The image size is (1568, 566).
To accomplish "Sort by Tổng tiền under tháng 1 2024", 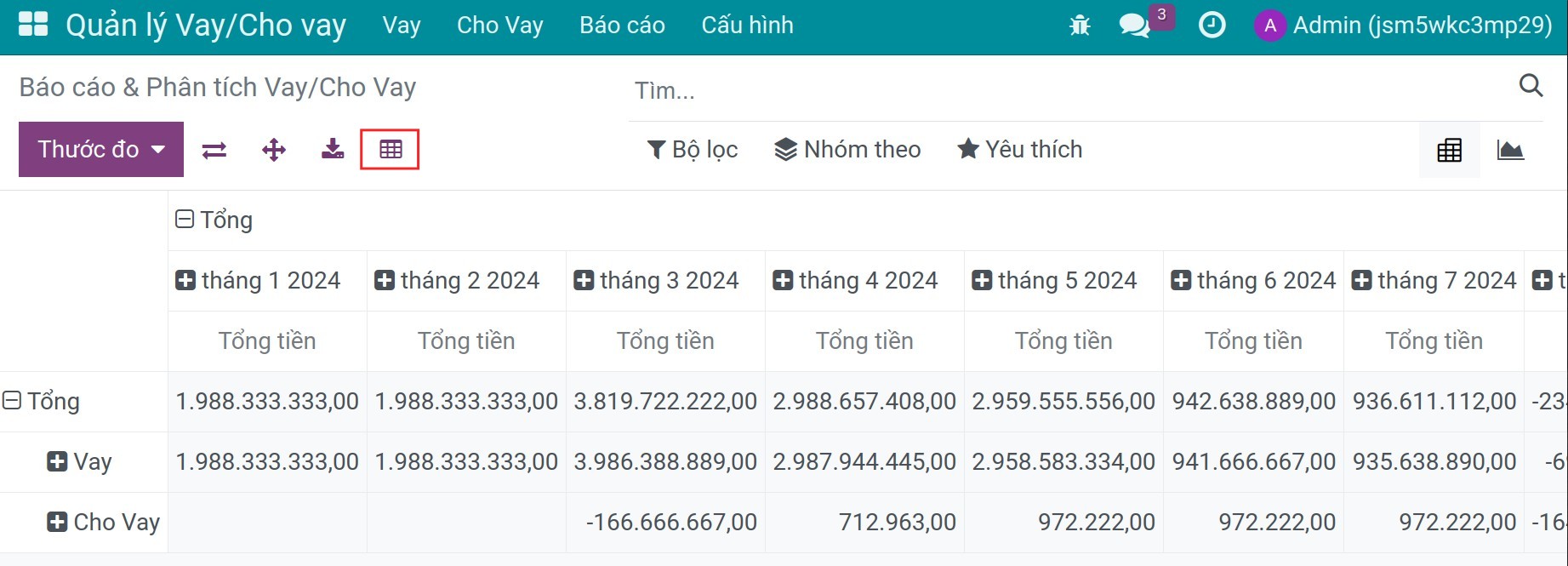I will 267,340.
